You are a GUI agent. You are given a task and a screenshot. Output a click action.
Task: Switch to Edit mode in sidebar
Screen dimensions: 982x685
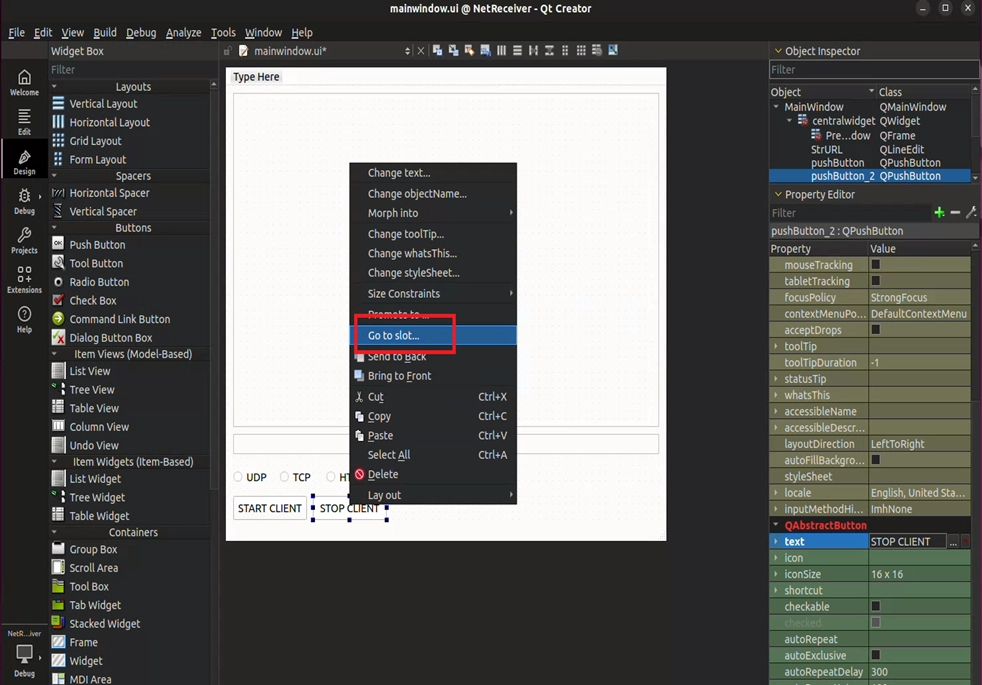click(x=24, y=121)
